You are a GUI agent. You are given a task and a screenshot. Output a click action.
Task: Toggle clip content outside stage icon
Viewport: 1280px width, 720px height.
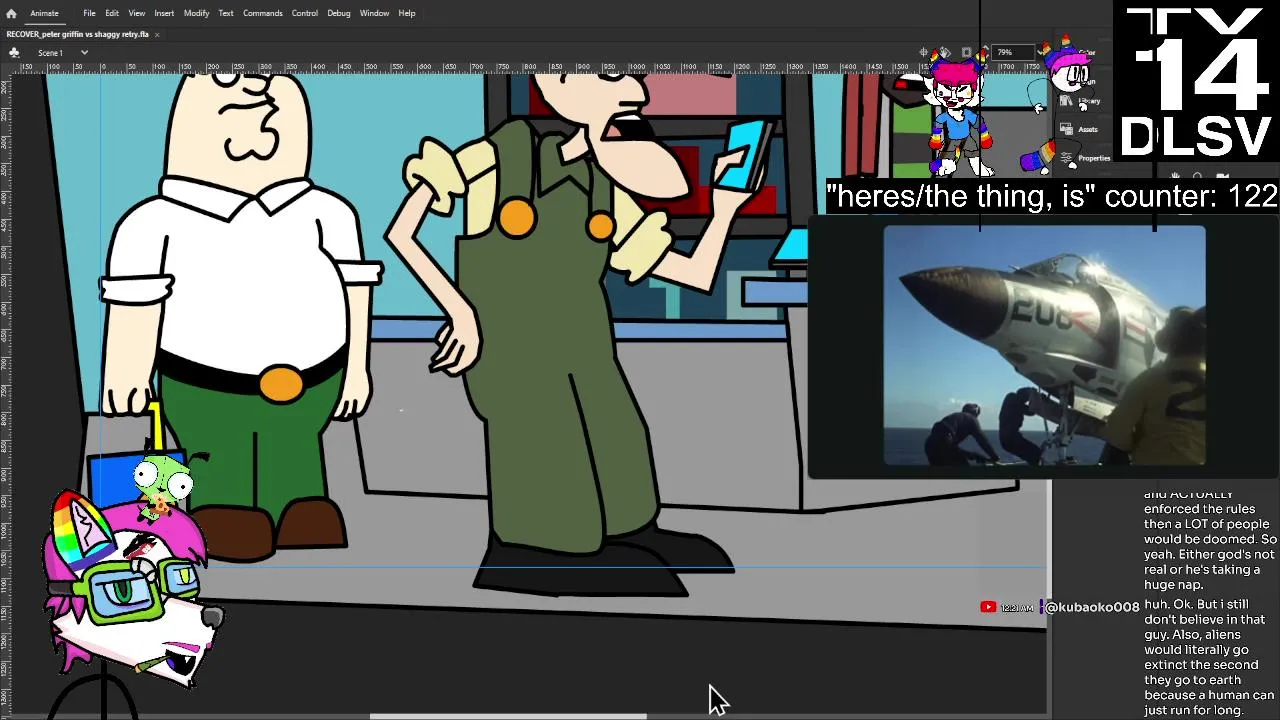pyautogui.click(x=966, y=52)
